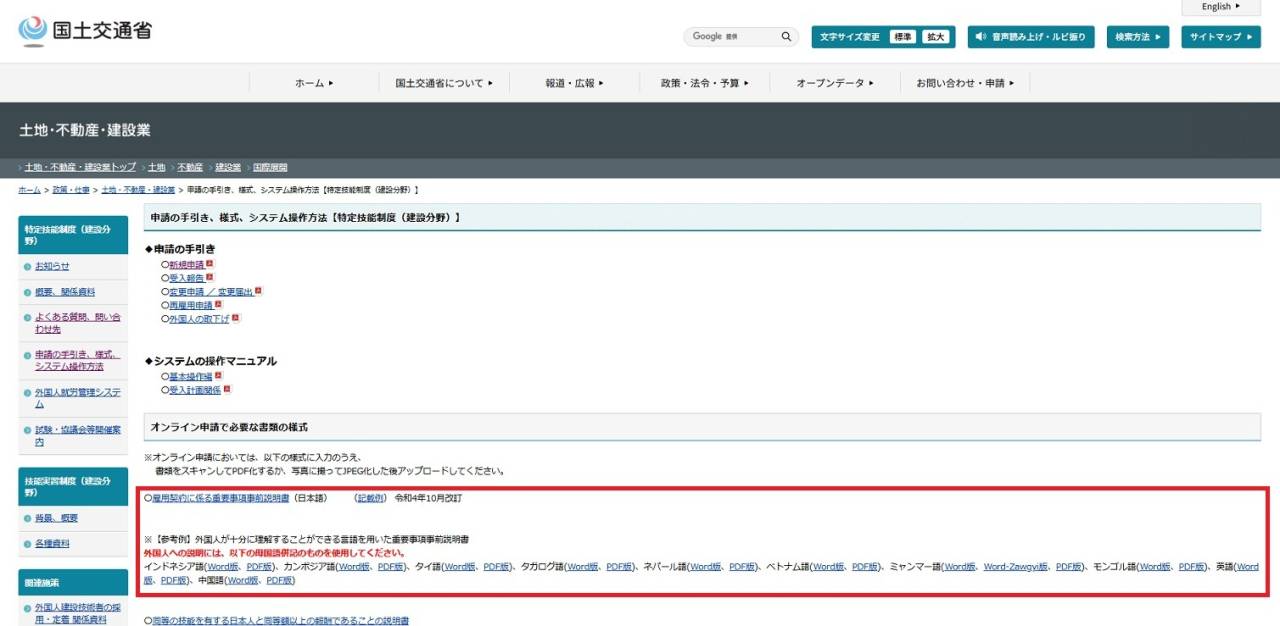Open 雇用契約に係る重要事項事前説明書 link

pyautogui.click(x=220, y=497)
